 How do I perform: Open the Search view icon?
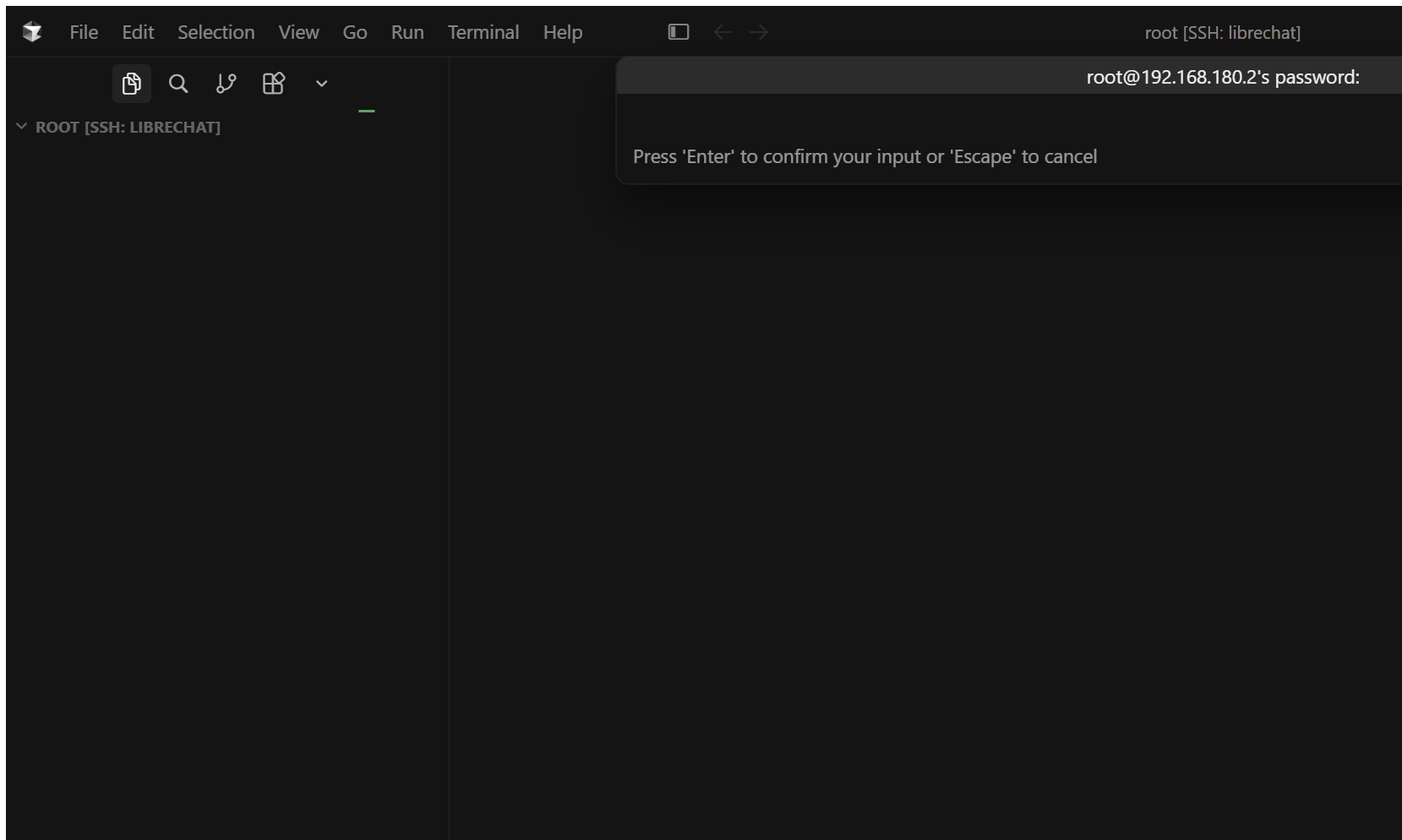point(178,84)
